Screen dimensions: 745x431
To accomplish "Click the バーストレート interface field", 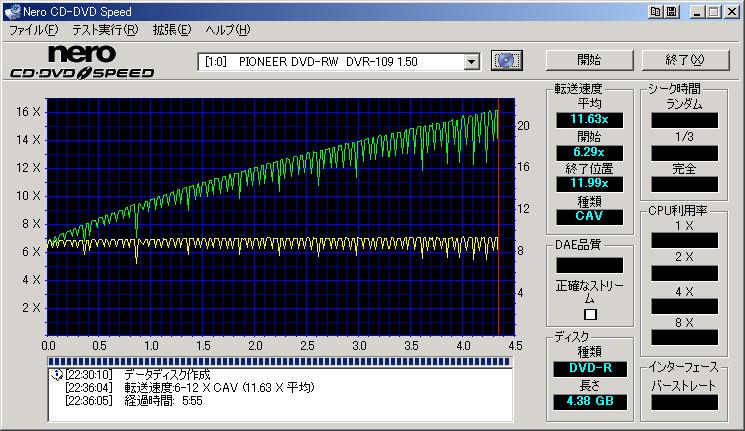I will click(684, 402).
